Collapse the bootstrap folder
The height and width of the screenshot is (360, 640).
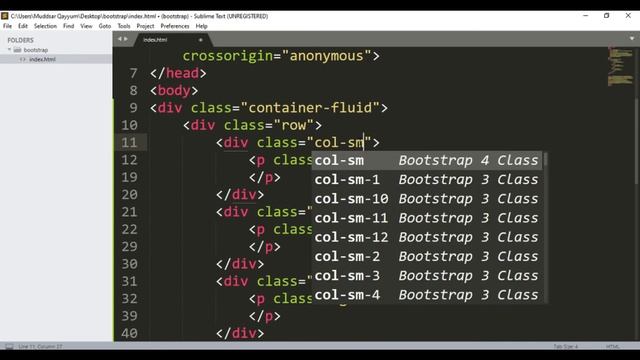(x=9, y=50)
